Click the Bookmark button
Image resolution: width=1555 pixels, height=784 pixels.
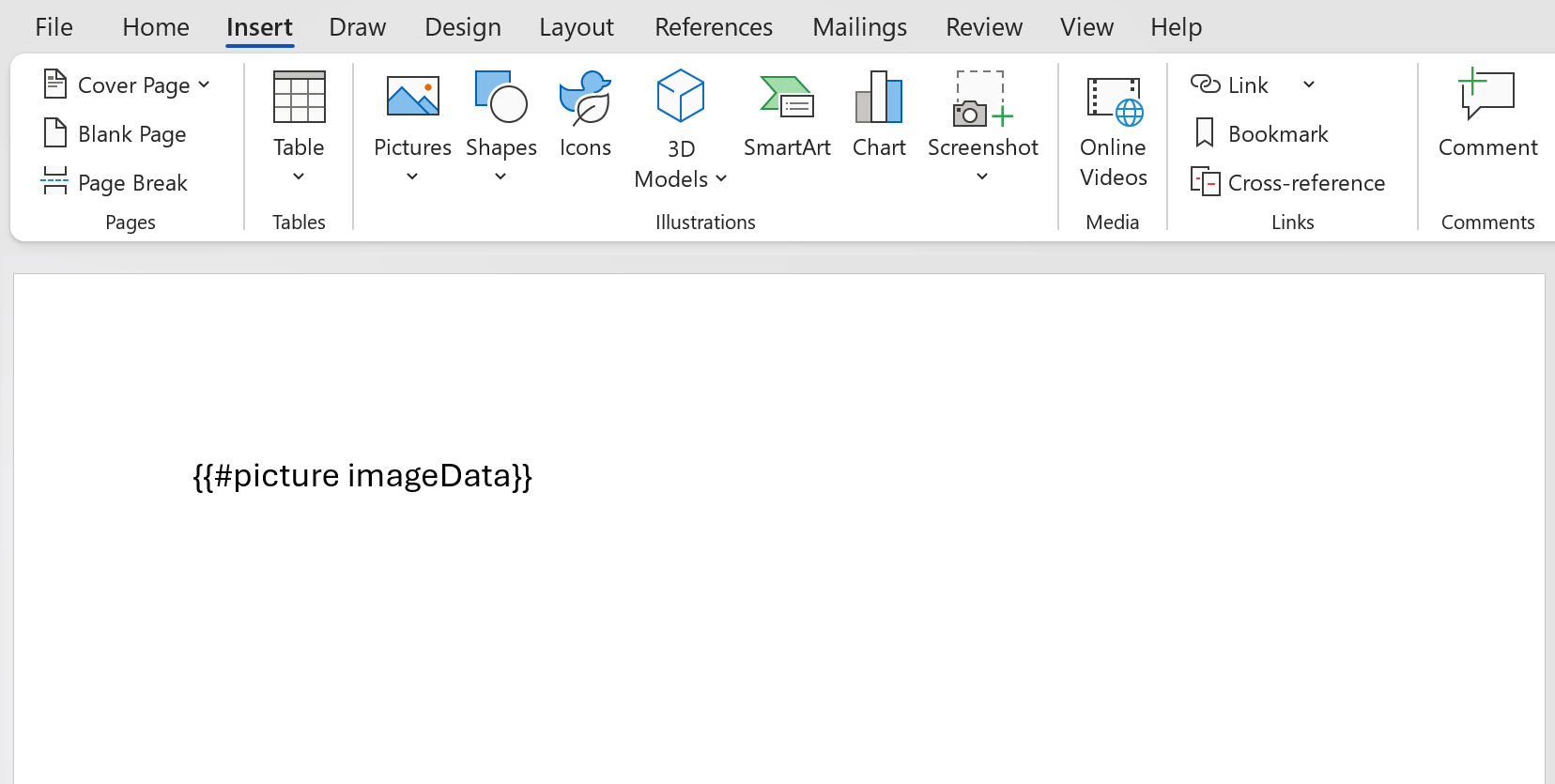(1261, 134)
